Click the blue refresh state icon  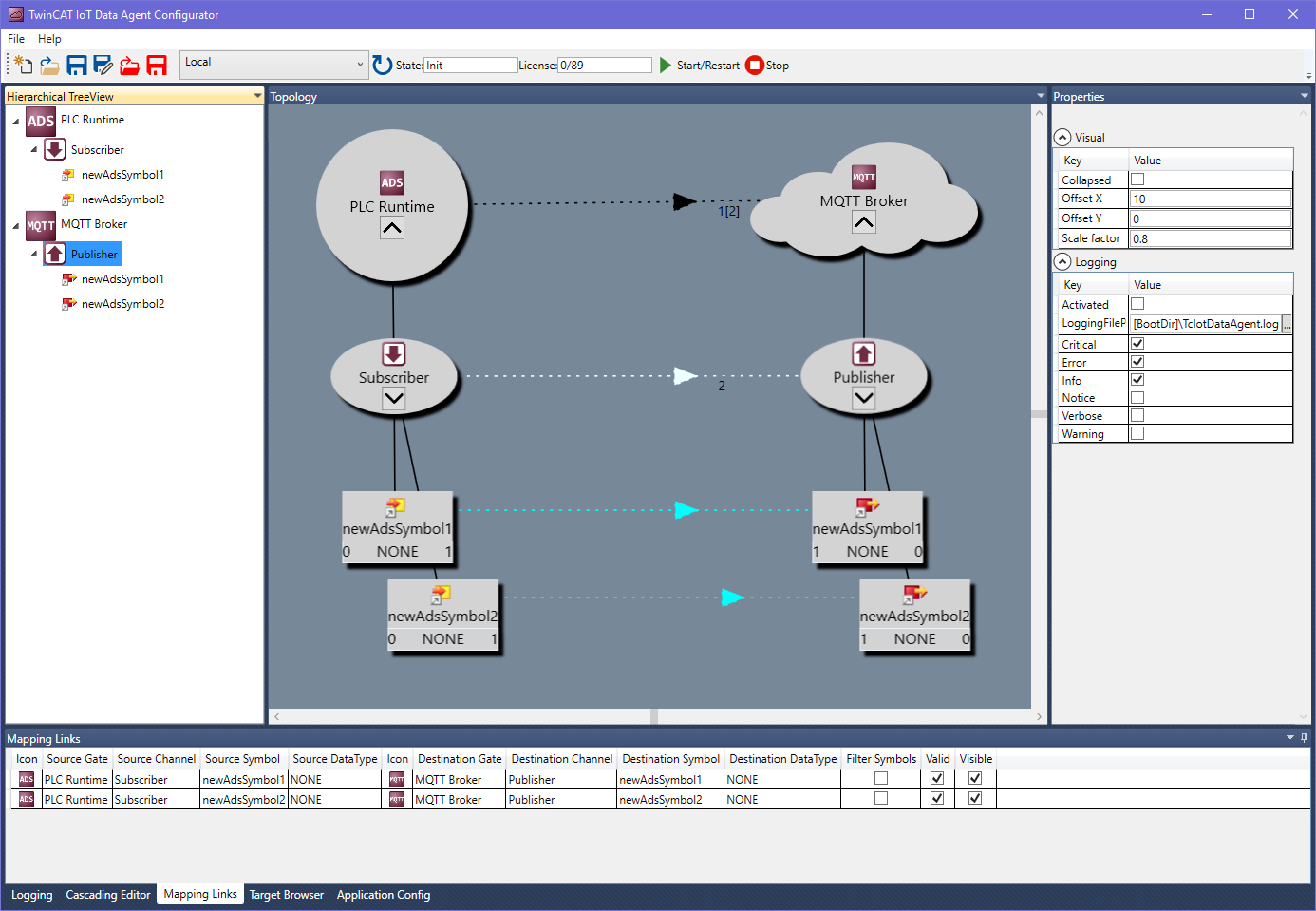(x=383, y=65)
